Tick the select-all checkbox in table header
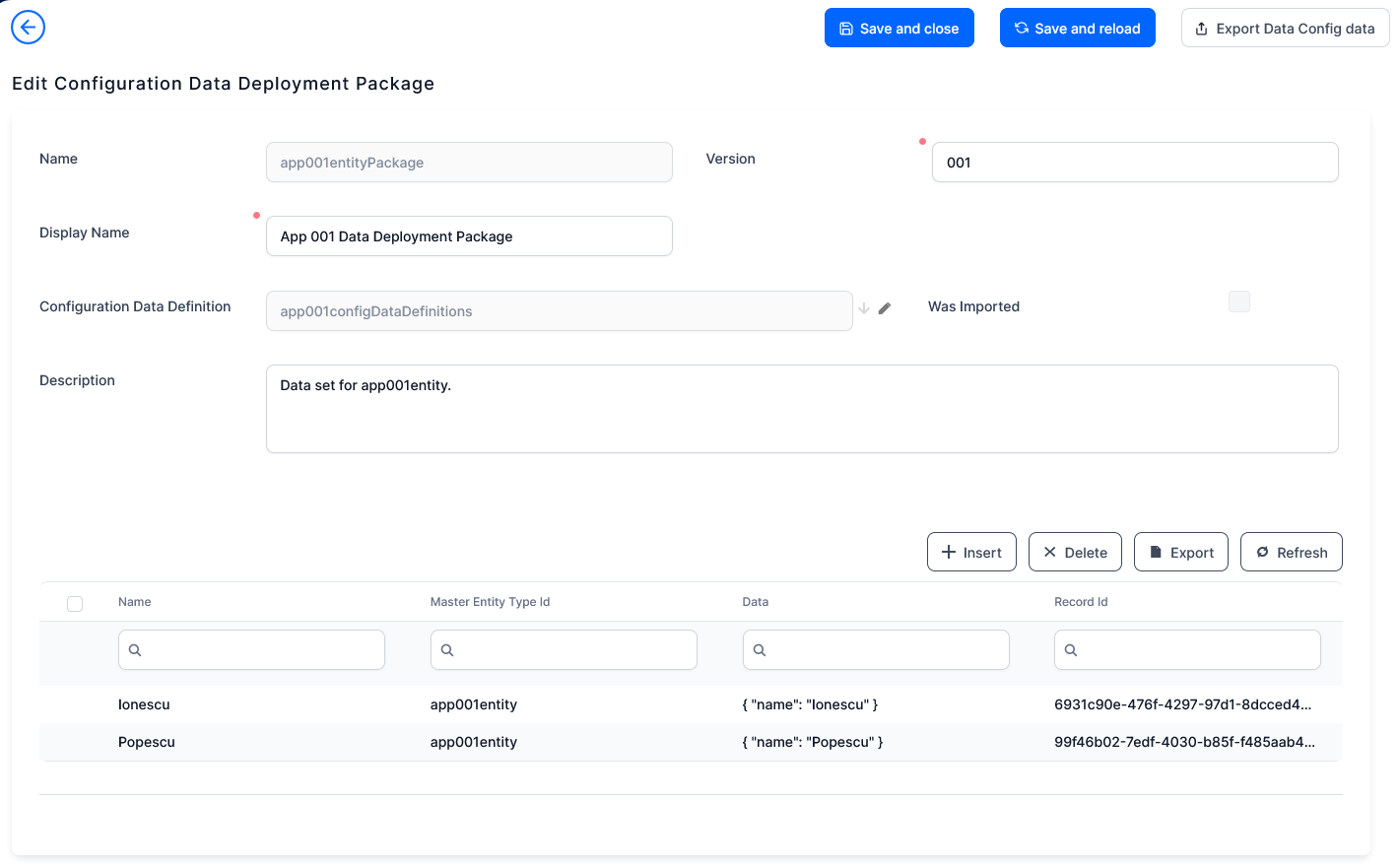Image resolution: width=1399 pixels, height=868 pixels. click(x=75, y=604)
